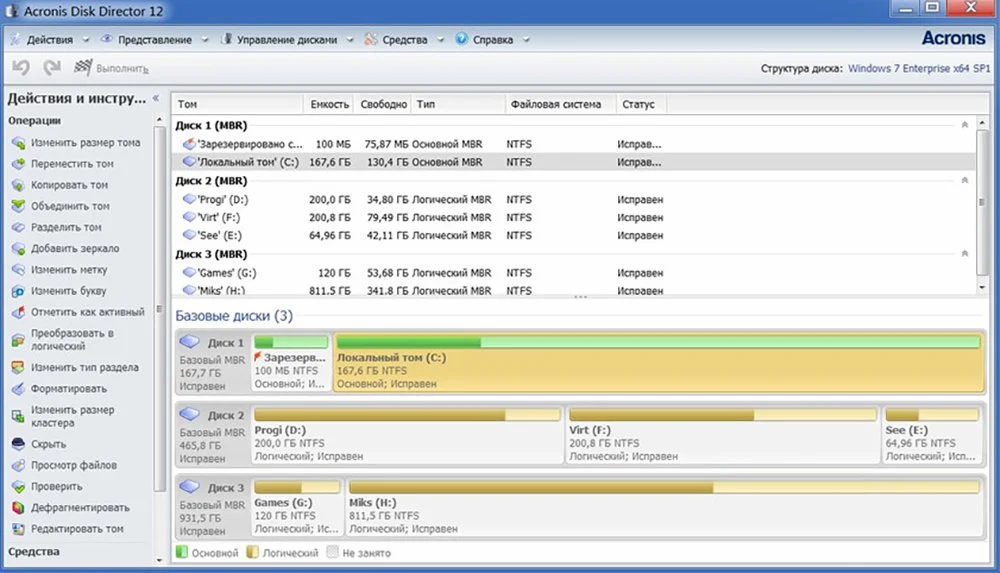Click the Redo arrow icon in toolbar
Screen dimensions: 1000x573
pyautogui.click(x=52, y=67)
